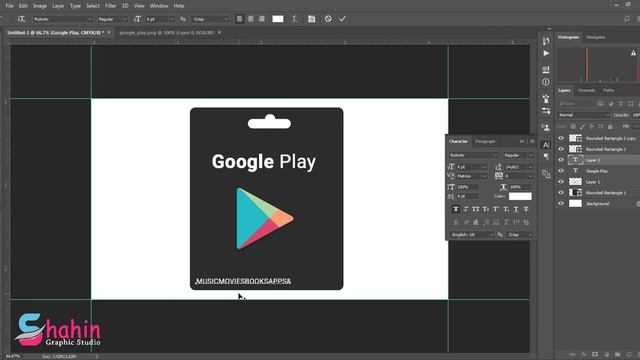The width and height of the screenshot is (640, 360).
Task: Toggle Strikethrough in Character panel
Action: (x=526, y=209)
